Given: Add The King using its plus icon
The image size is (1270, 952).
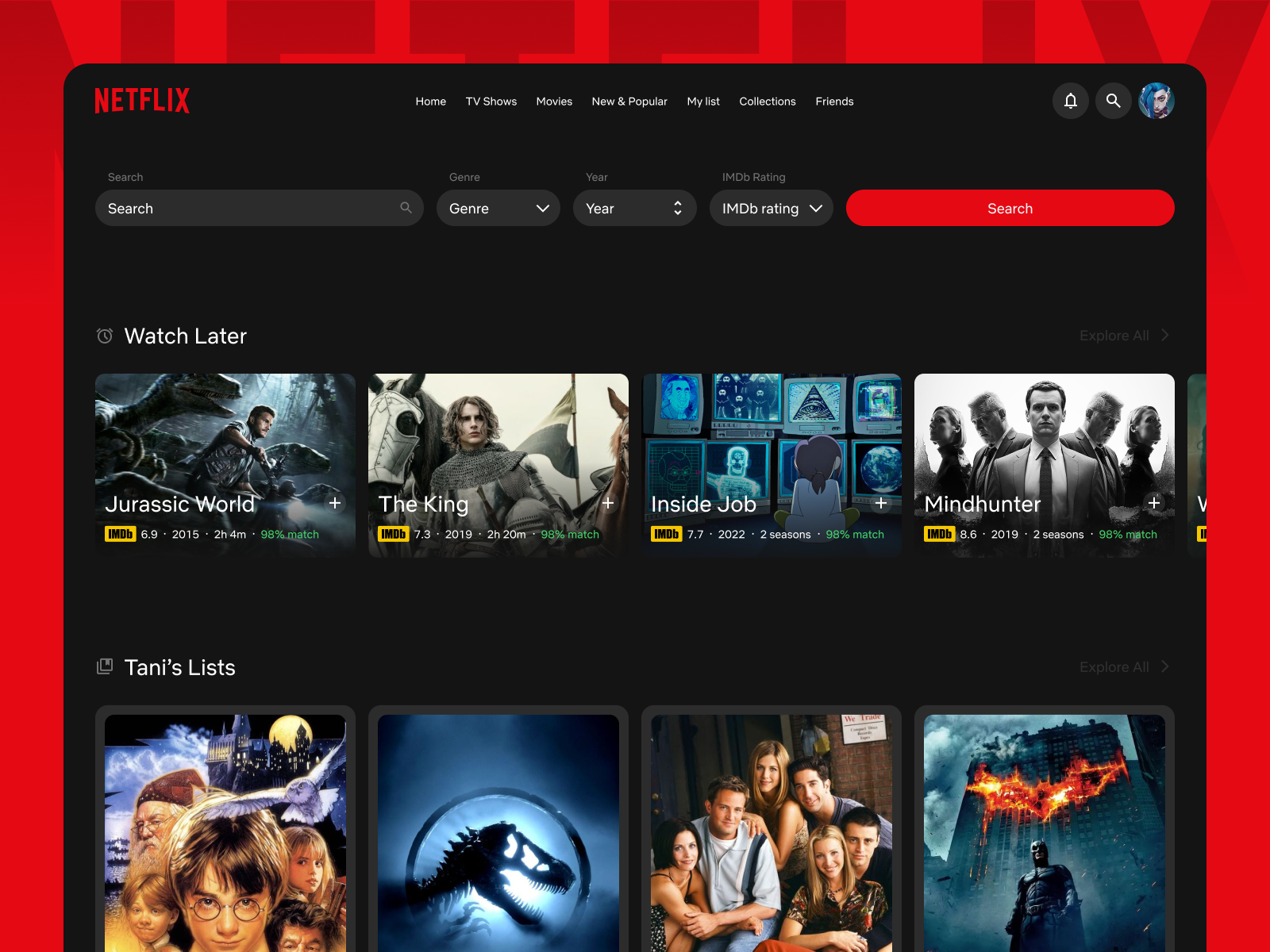Looking at the screenshot, I should 608,504.
